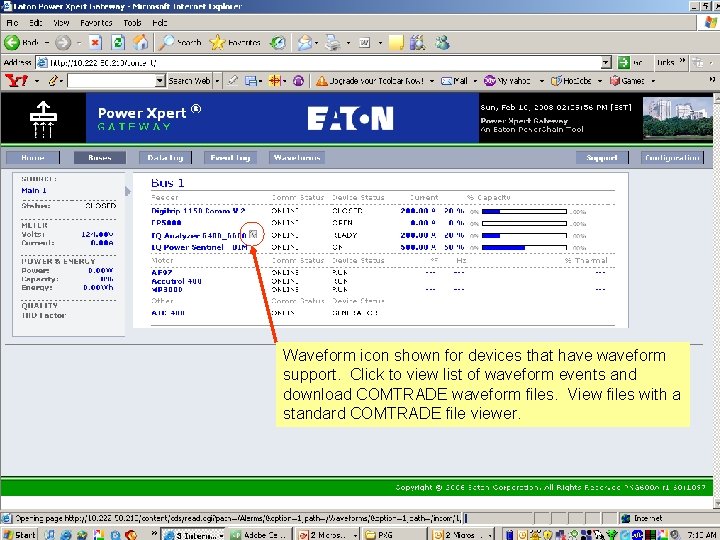Open the Favorites menu
Screen dimensions: 720x540
96,22
